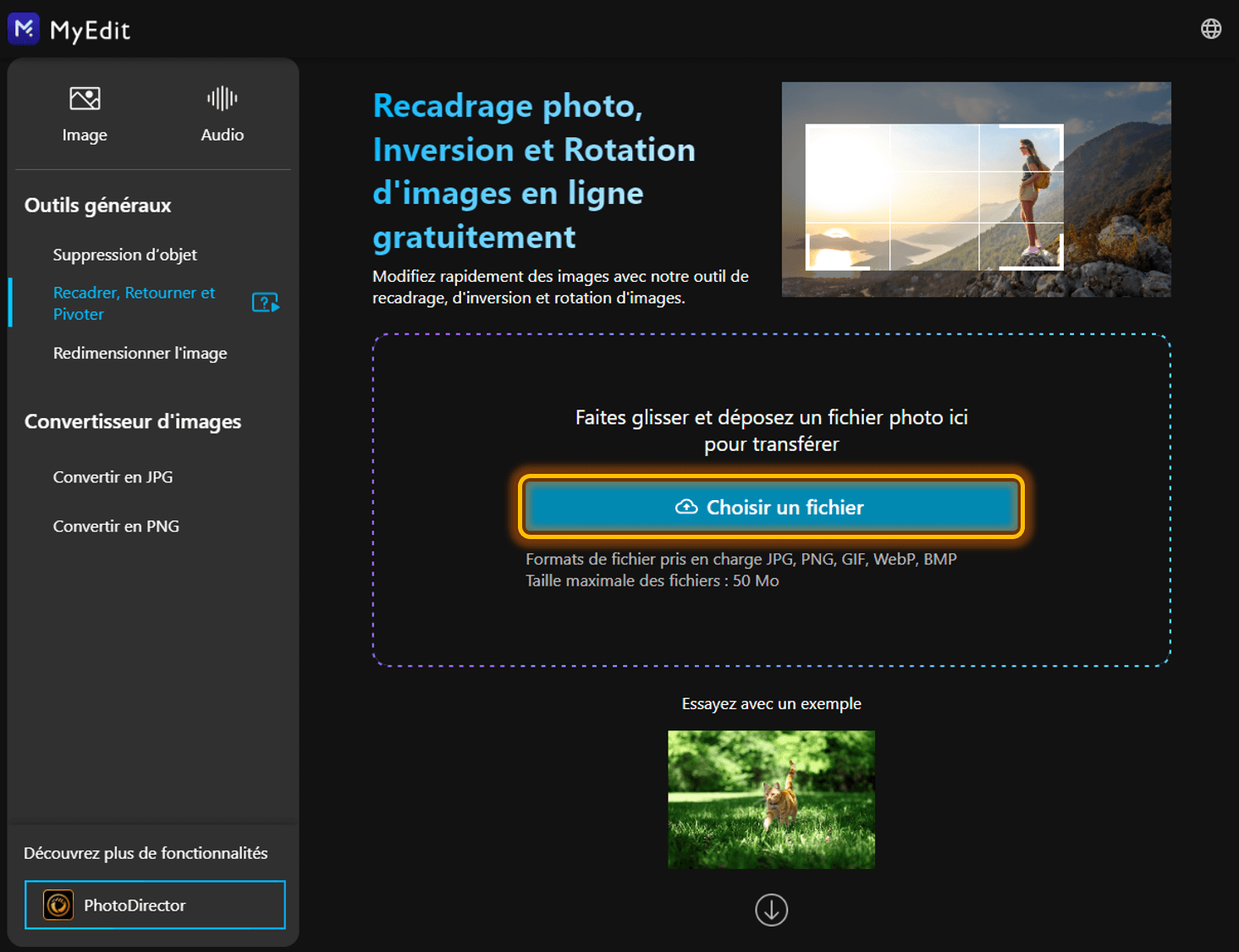Open the PhotoDirector link button
Image resolution: width=1239 pixels, height=952 pixels.
(x=155, y=905)
